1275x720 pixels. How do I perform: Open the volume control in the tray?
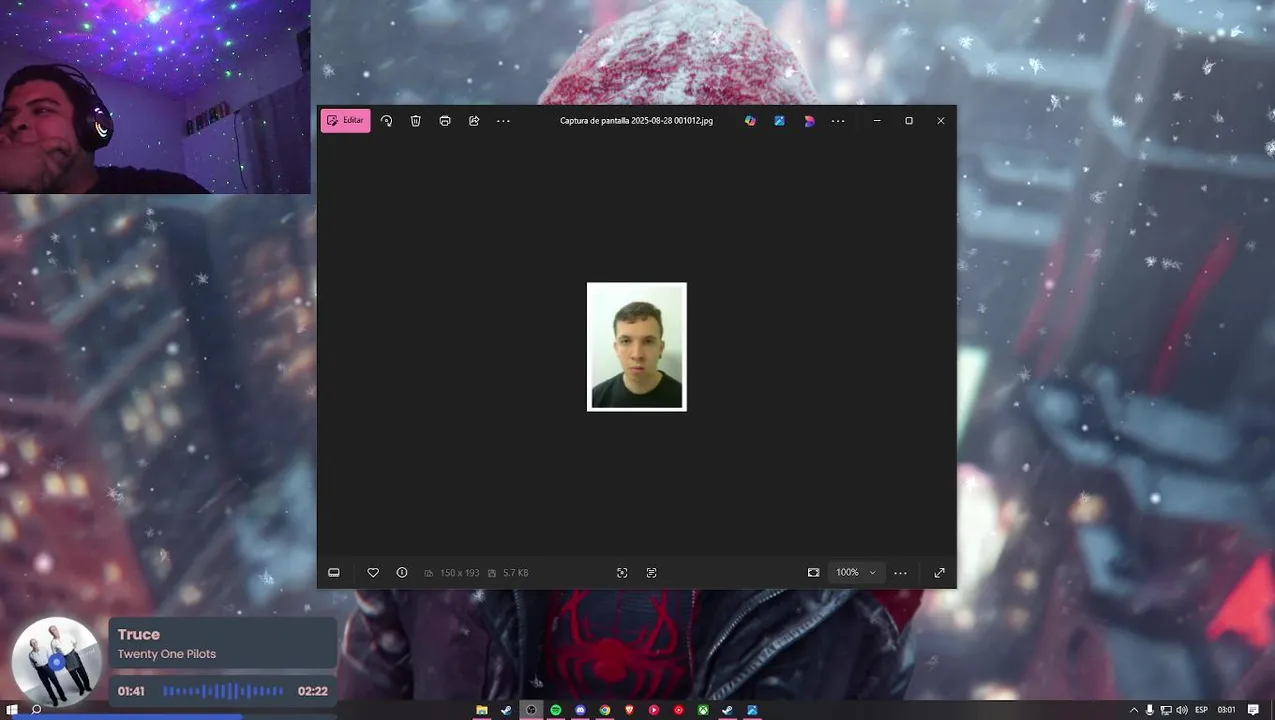[x=1182, y=710]
